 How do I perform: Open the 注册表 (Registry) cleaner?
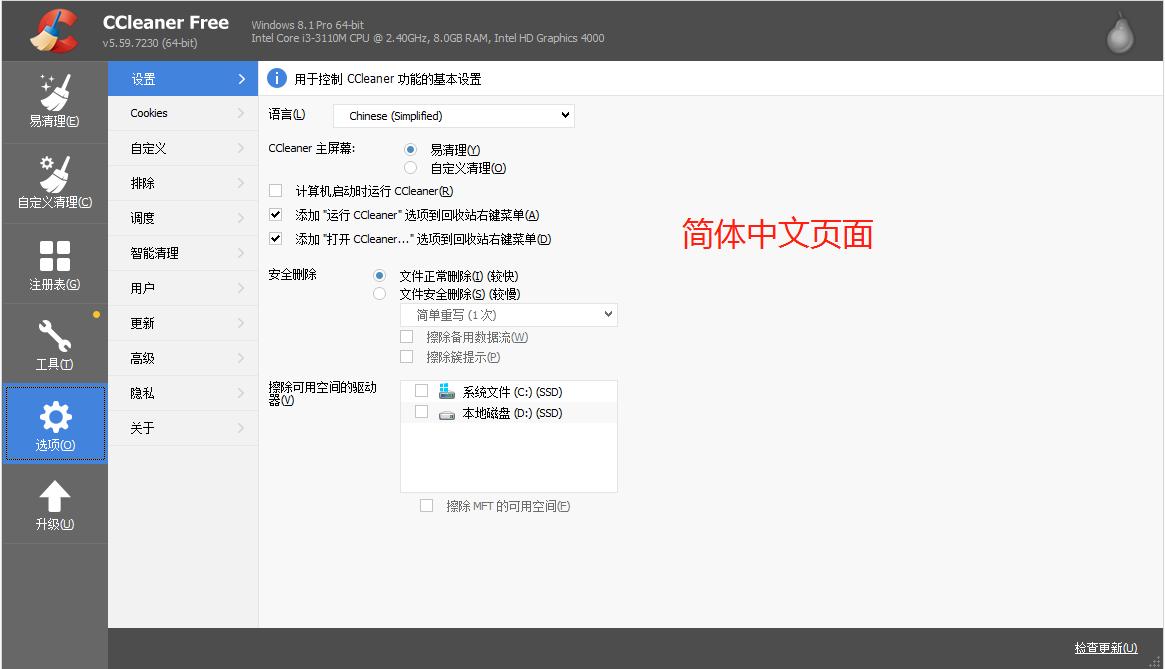[55, 262]
